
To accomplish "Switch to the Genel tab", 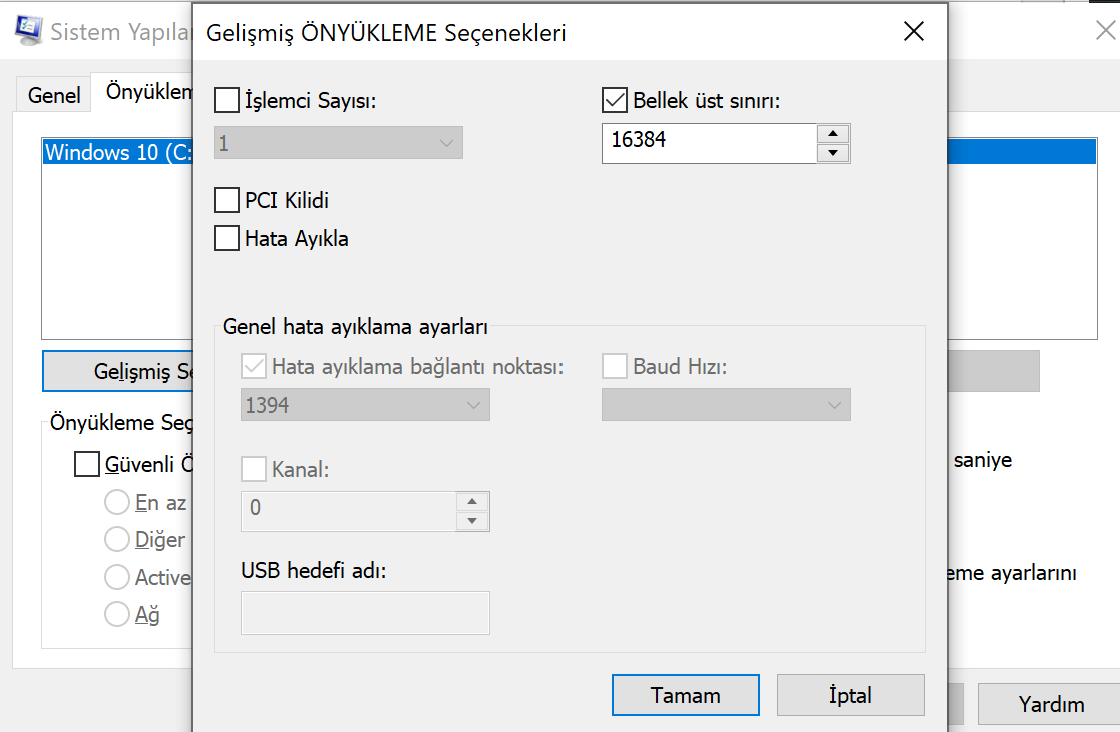I will 52,94.
